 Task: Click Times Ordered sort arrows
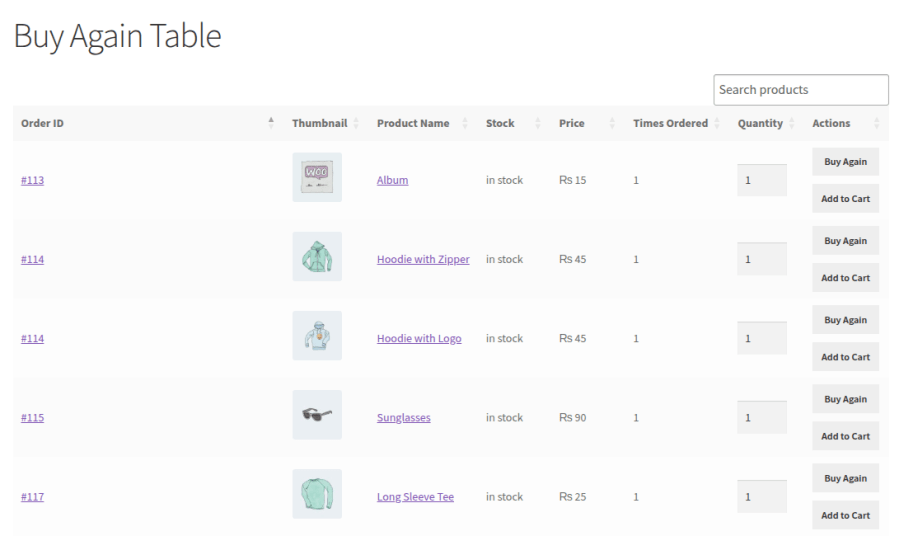click(717, 123)
